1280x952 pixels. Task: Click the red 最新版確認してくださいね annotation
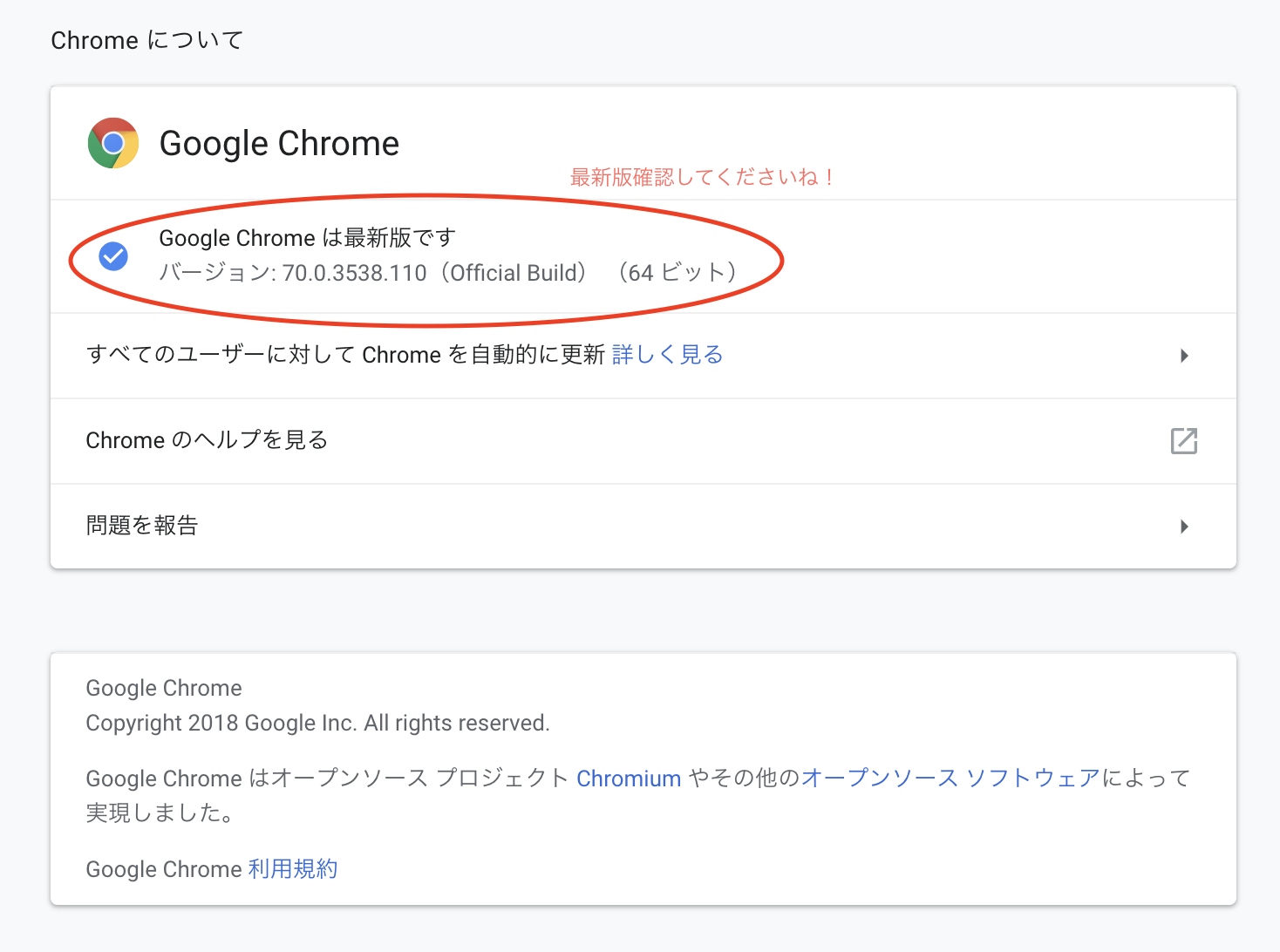pos(703,177)
